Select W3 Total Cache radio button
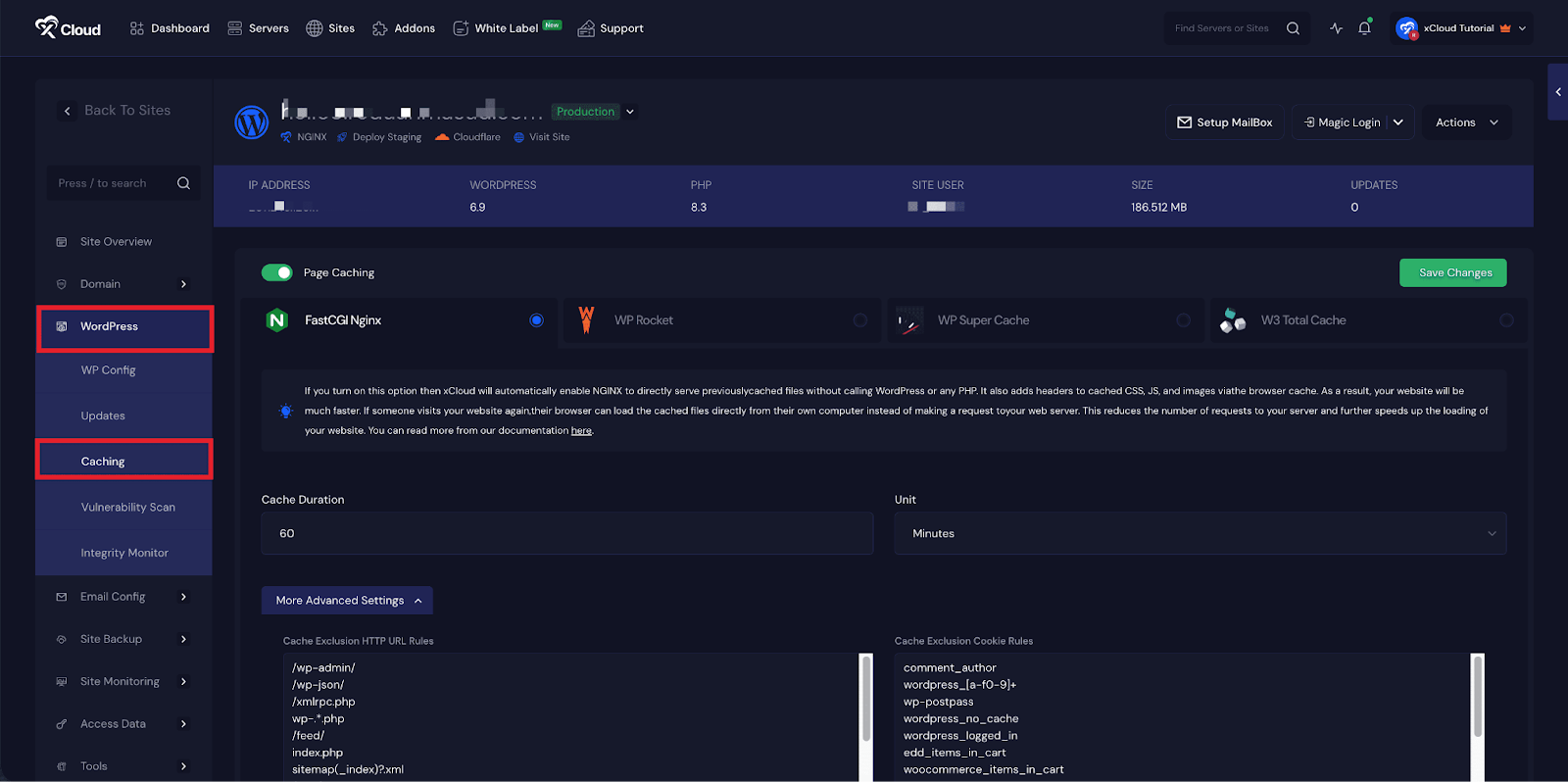The width and height of the screenshot is (1568, 782). (1506, 320)
